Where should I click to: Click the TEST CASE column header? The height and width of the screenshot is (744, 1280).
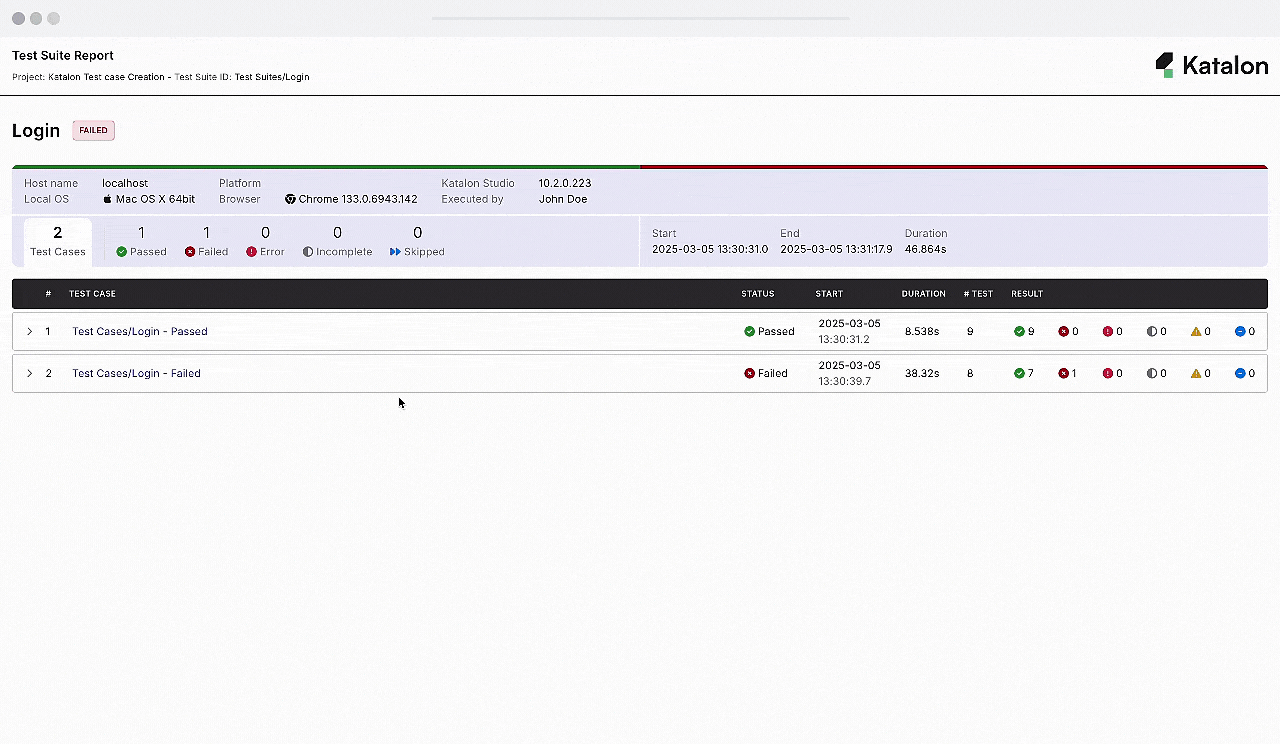coord(92,294)
